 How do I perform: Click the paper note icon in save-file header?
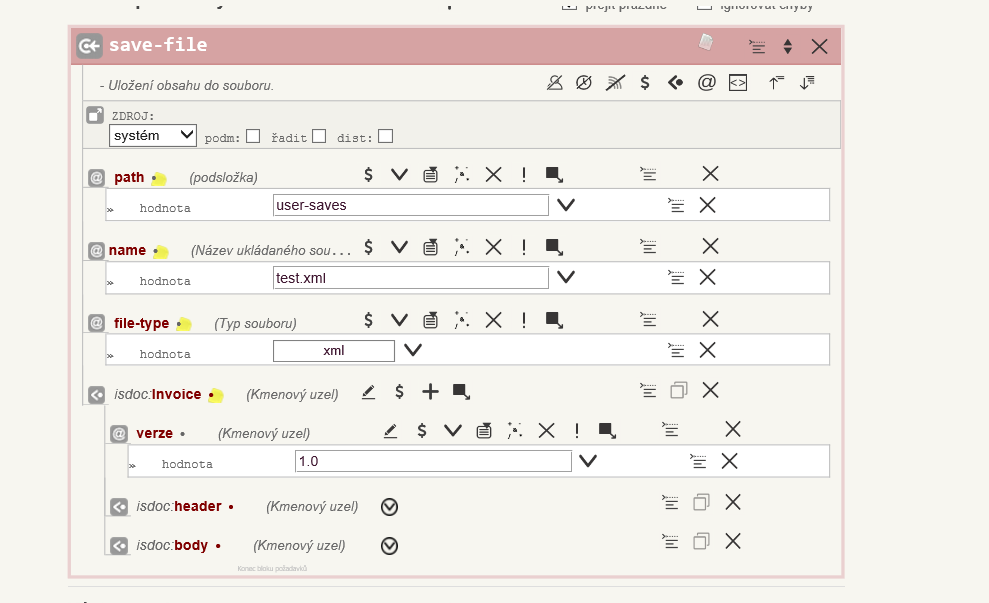point(706,42)
